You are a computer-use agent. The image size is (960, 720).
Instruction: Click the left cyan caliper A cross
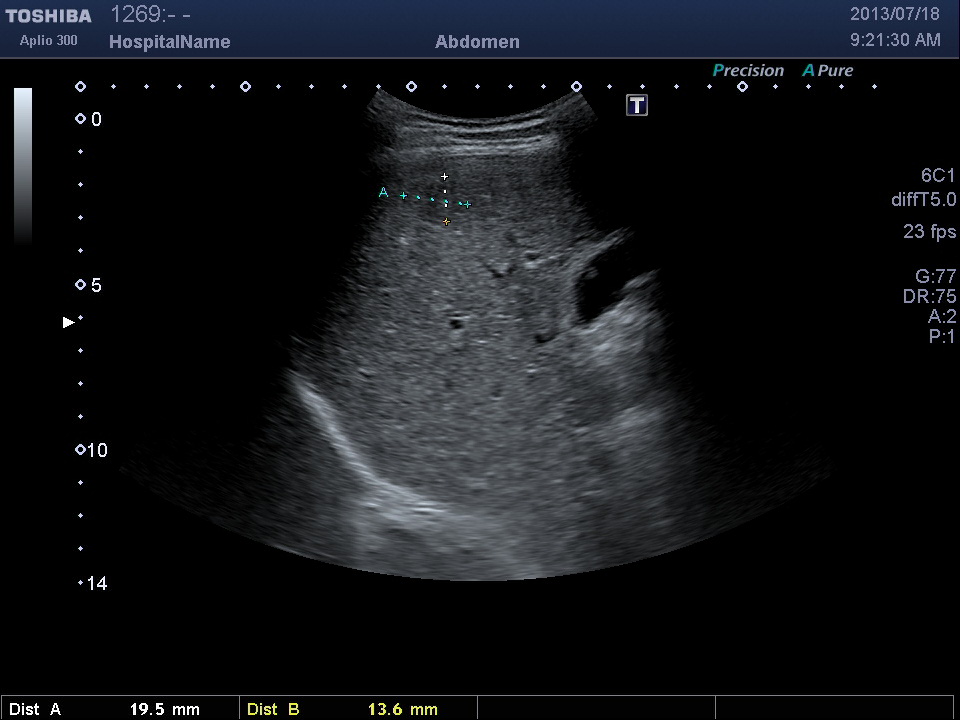[x=404, y=196]
